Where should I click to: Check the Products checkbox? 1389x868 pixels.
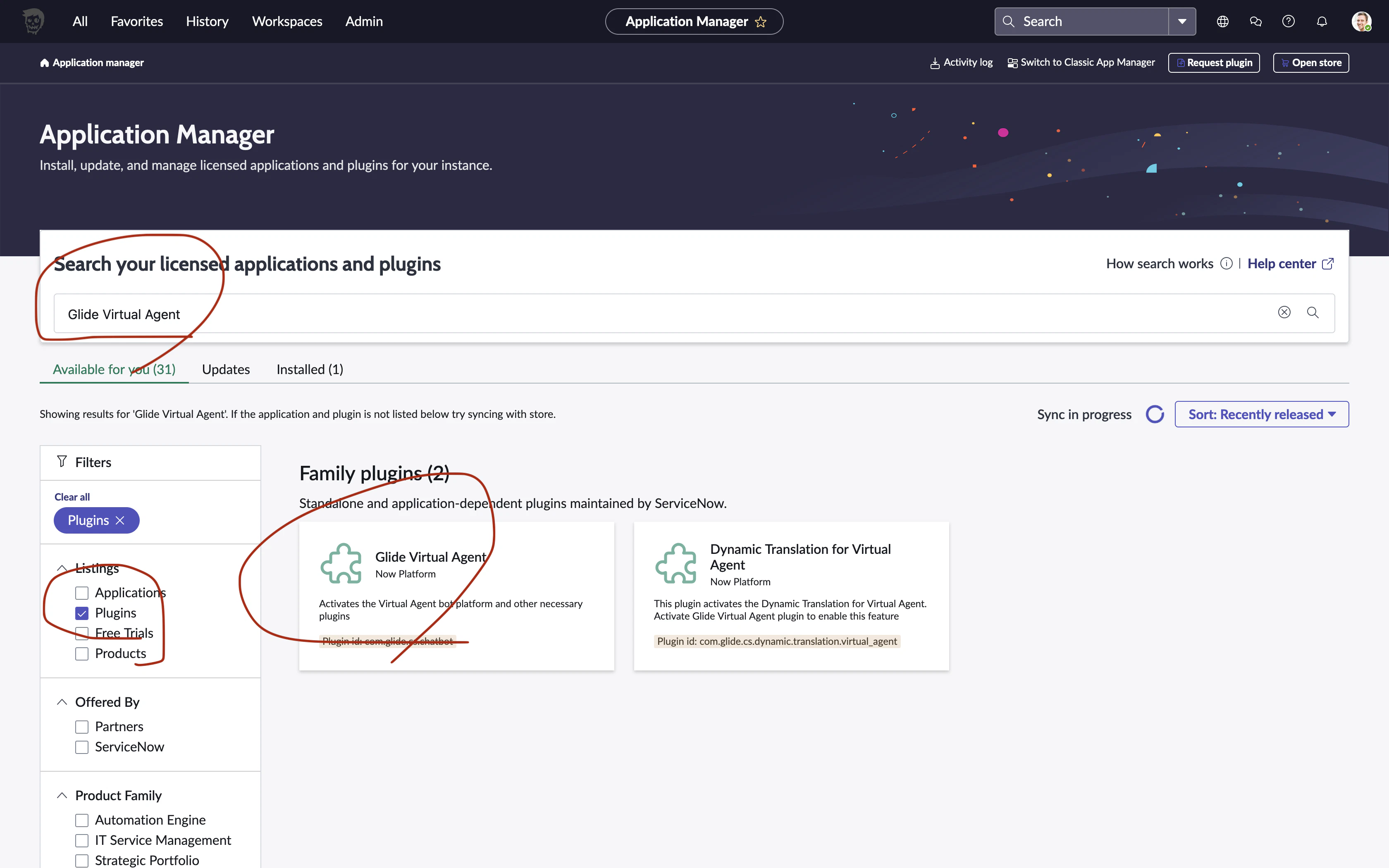click(82, 654)
